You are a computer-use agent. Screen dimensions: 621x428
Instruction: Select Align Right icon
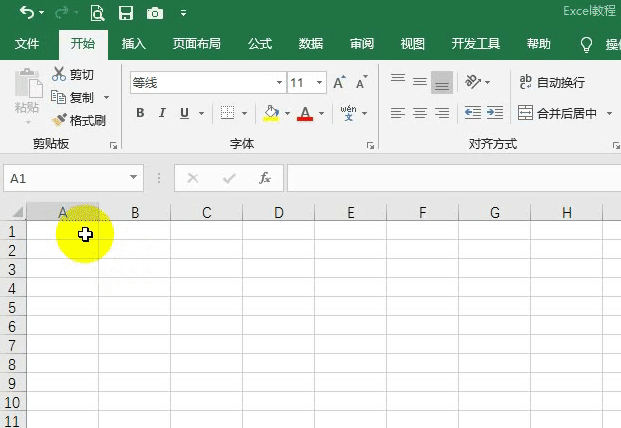(442, 113)
